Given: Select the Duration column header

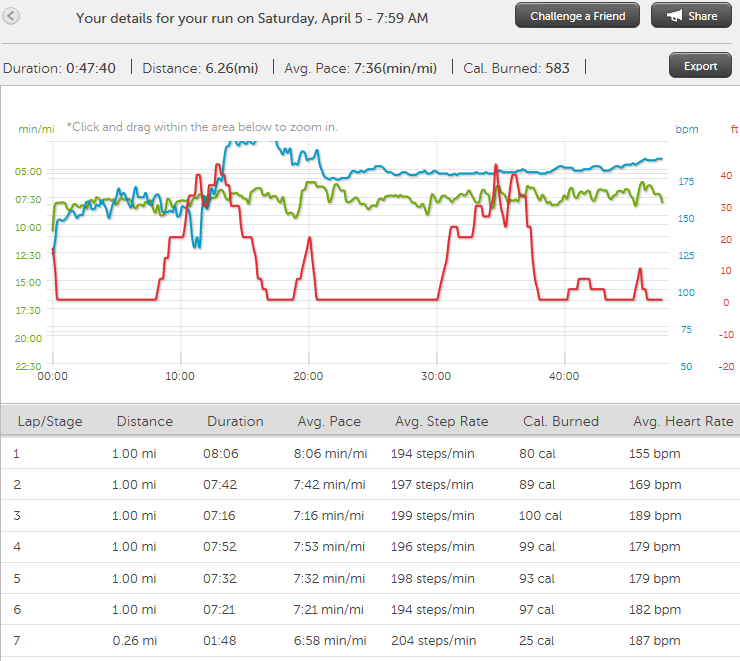Looking at the screenshot, I should (x=235, y=421).
